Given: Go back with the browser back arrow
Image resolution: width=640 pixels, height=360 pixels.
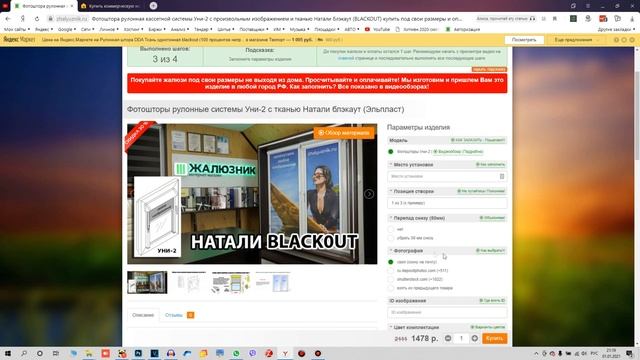Looking at the screenshot, I should point(8,19).
